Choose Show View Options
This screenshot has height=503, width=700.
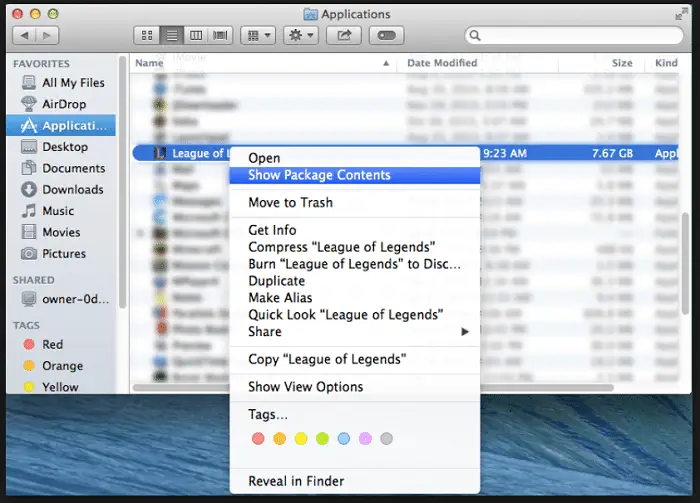(x=354, y=387)
